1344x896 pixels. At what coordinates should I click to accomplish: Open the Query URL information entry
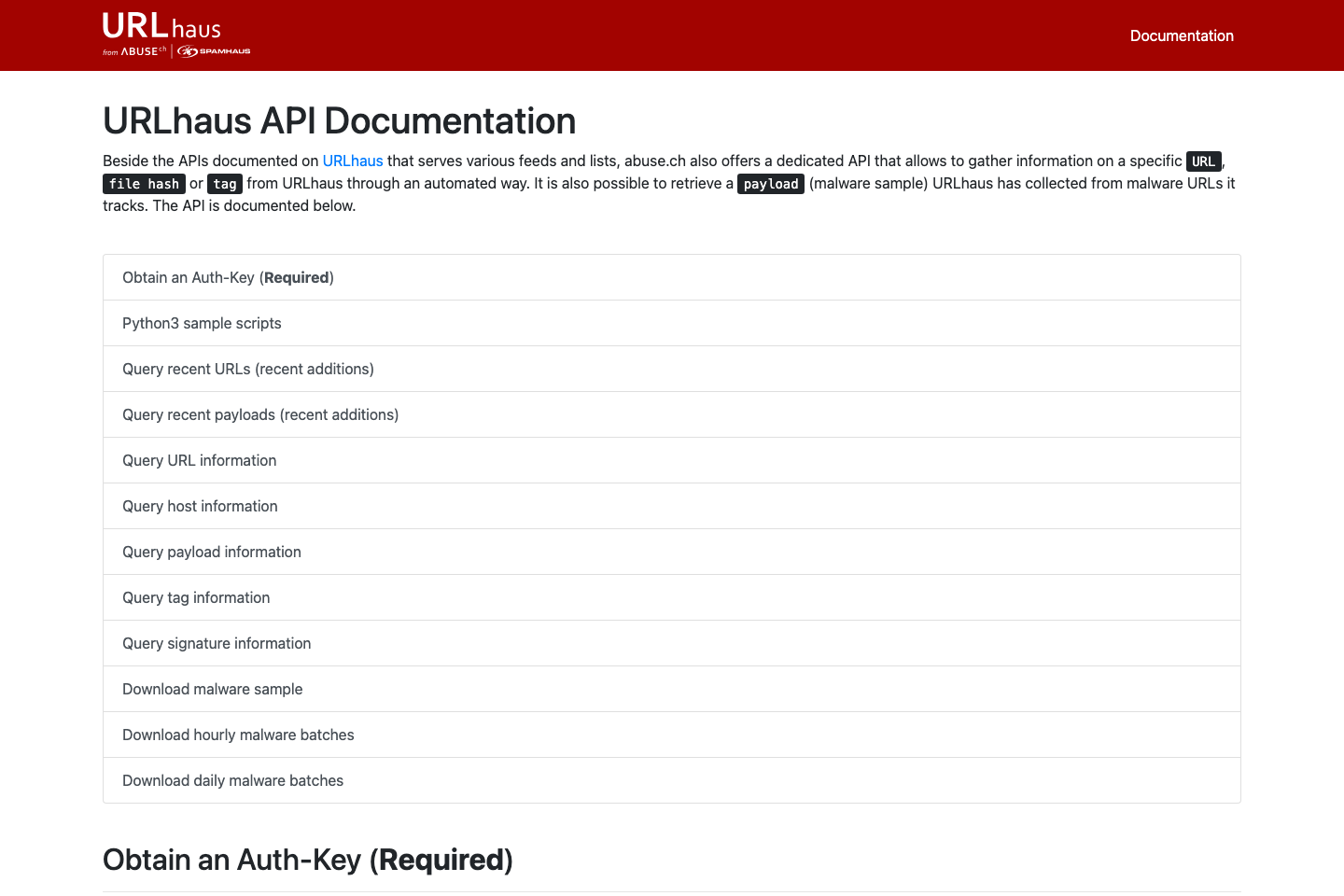[199, 460]
